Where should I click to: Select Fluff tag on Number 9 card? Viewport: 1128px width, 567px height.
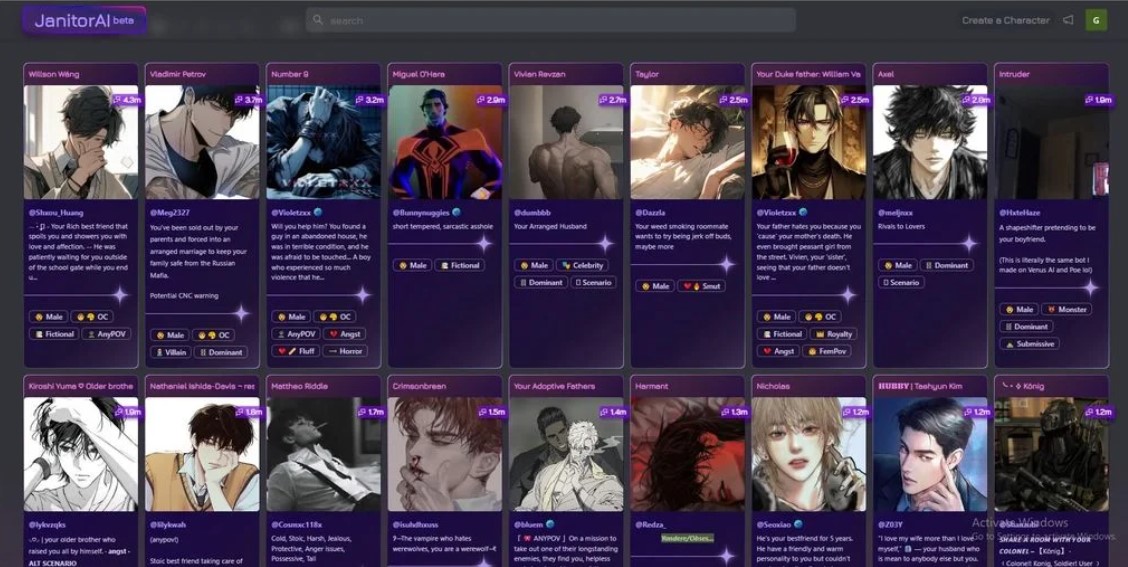point(295,351)
